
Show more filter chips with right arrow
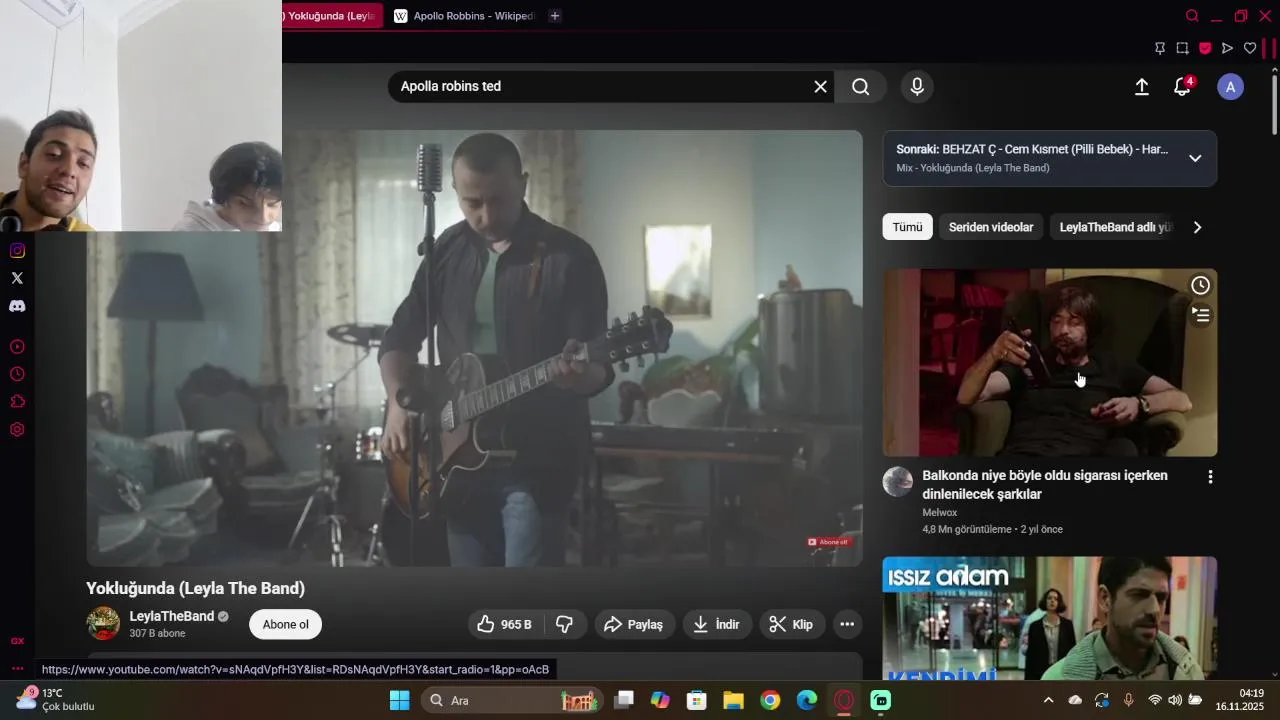coord(1197,227)
